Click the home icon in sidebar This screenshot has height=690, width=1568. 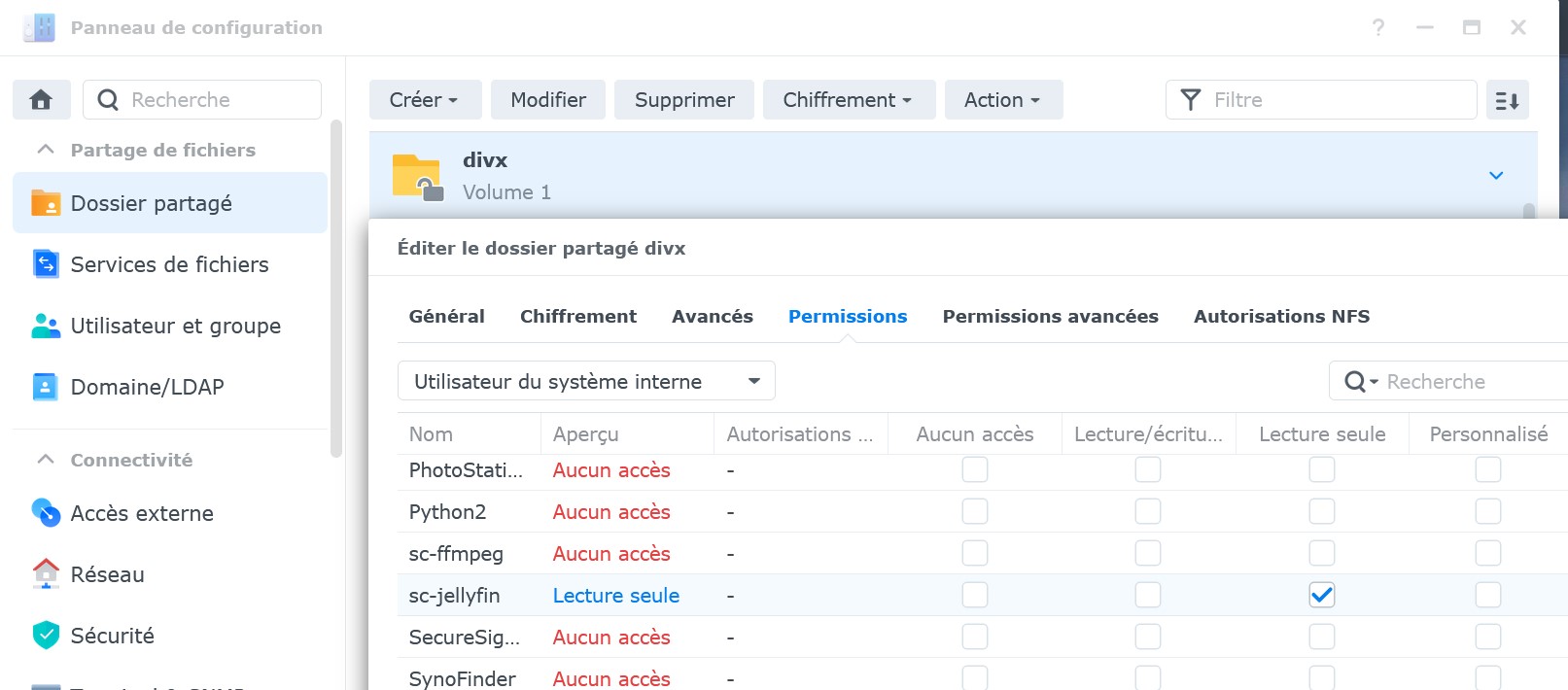(x=41, y=100)
